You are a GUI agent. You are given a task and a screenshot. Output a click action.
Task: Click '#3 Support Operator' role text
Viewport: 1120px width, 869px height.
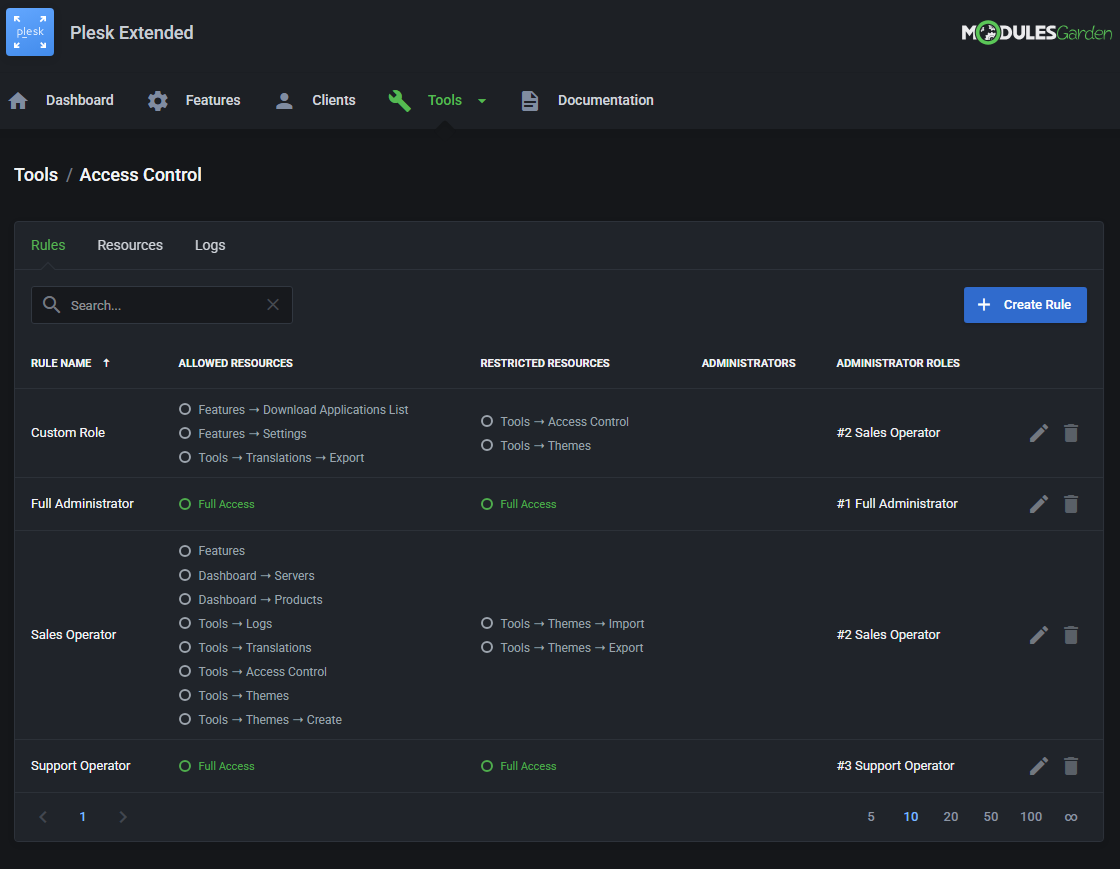(896, 766)
